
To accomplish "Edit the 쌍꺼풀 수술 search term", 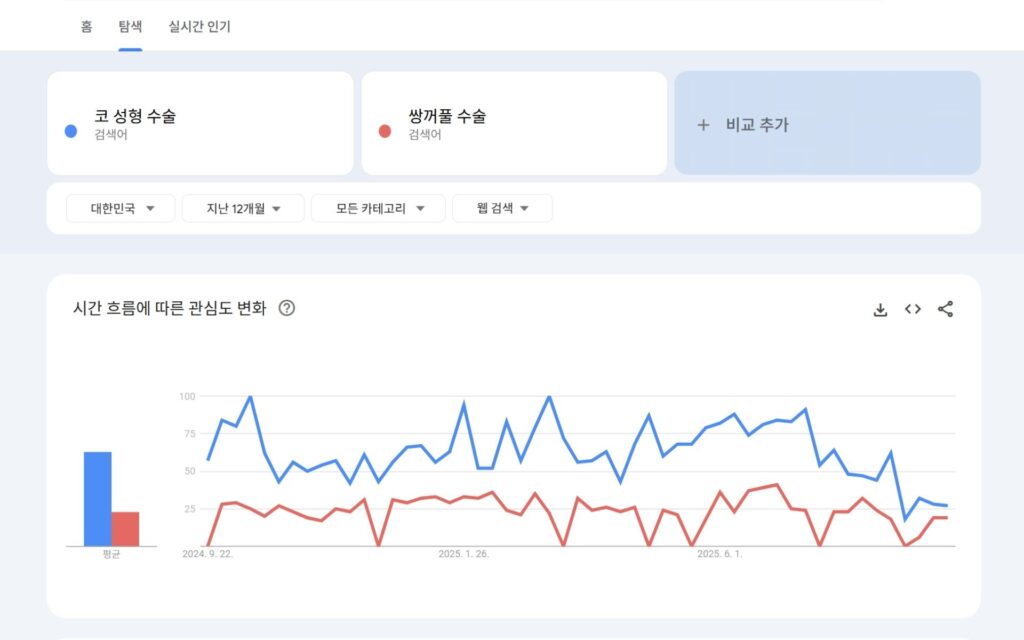I will pyautogui.click(x=447, y=117).
